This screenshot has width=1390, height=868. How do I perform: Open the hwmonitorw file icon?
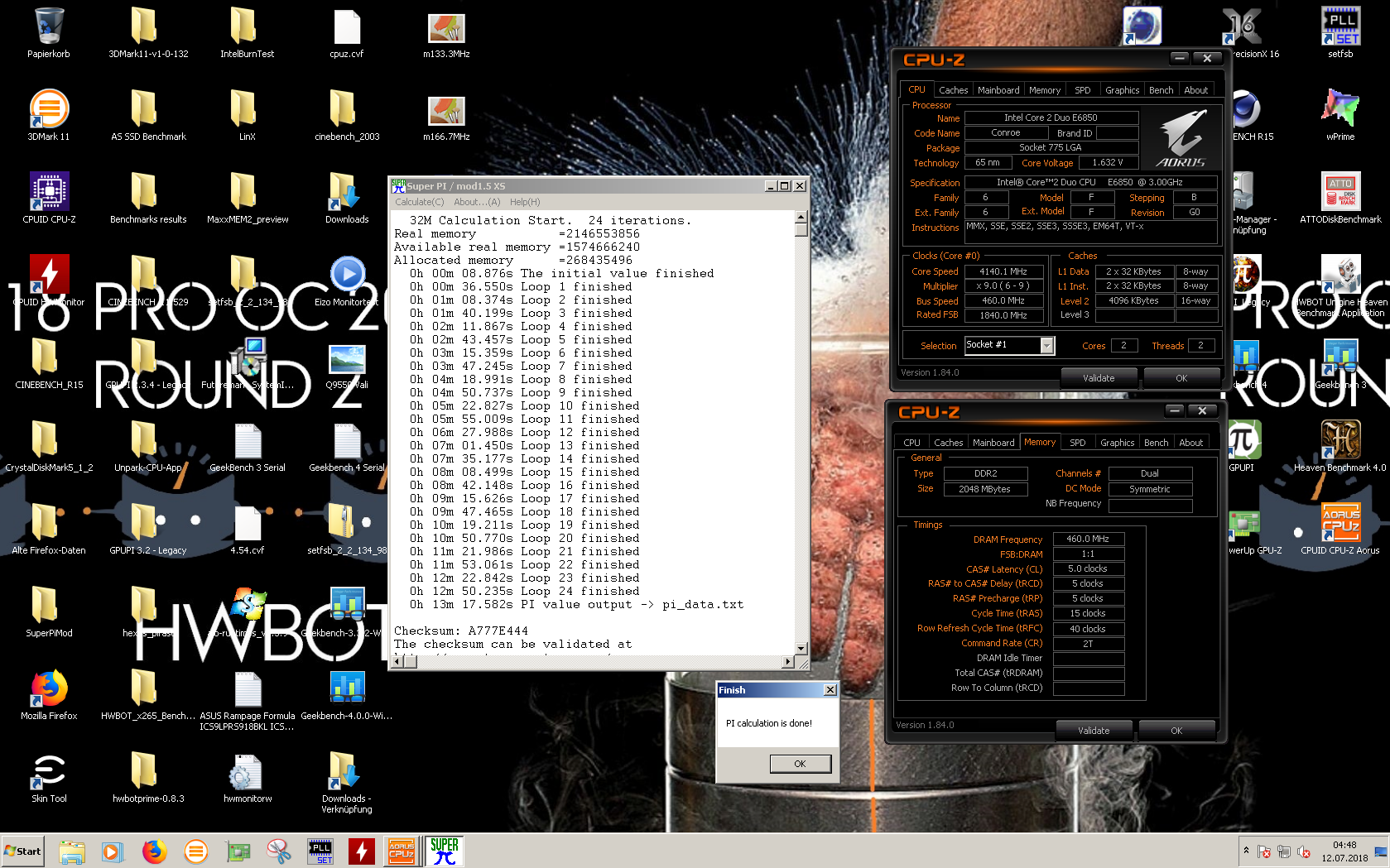coord(247,778)
